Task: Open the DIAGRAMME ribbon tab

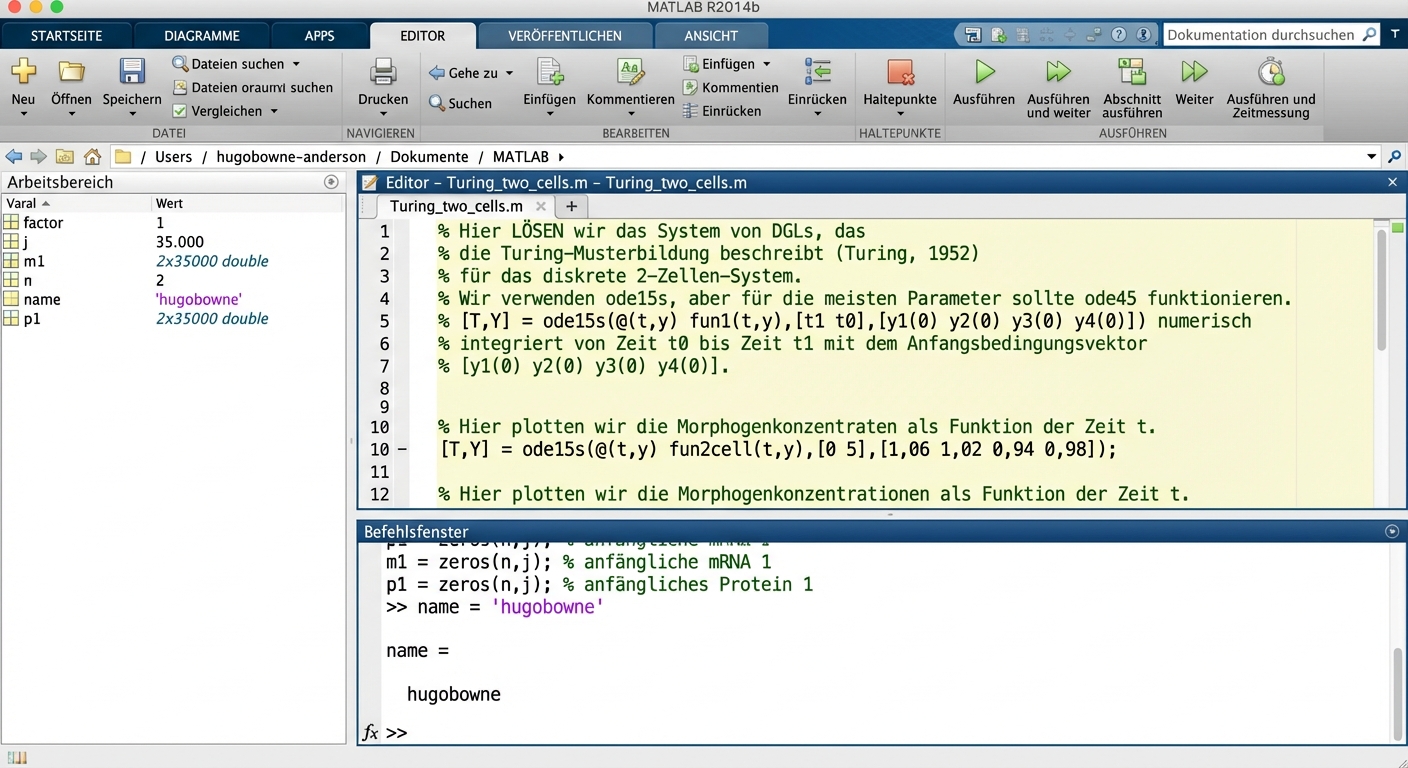Action: coord(202,35)
